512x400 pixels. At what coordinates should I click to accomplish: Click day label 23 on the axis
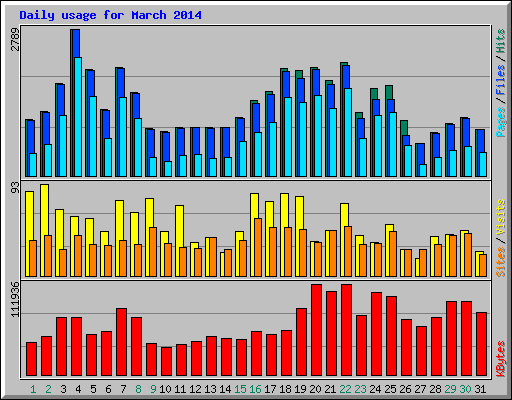point(360,389)
